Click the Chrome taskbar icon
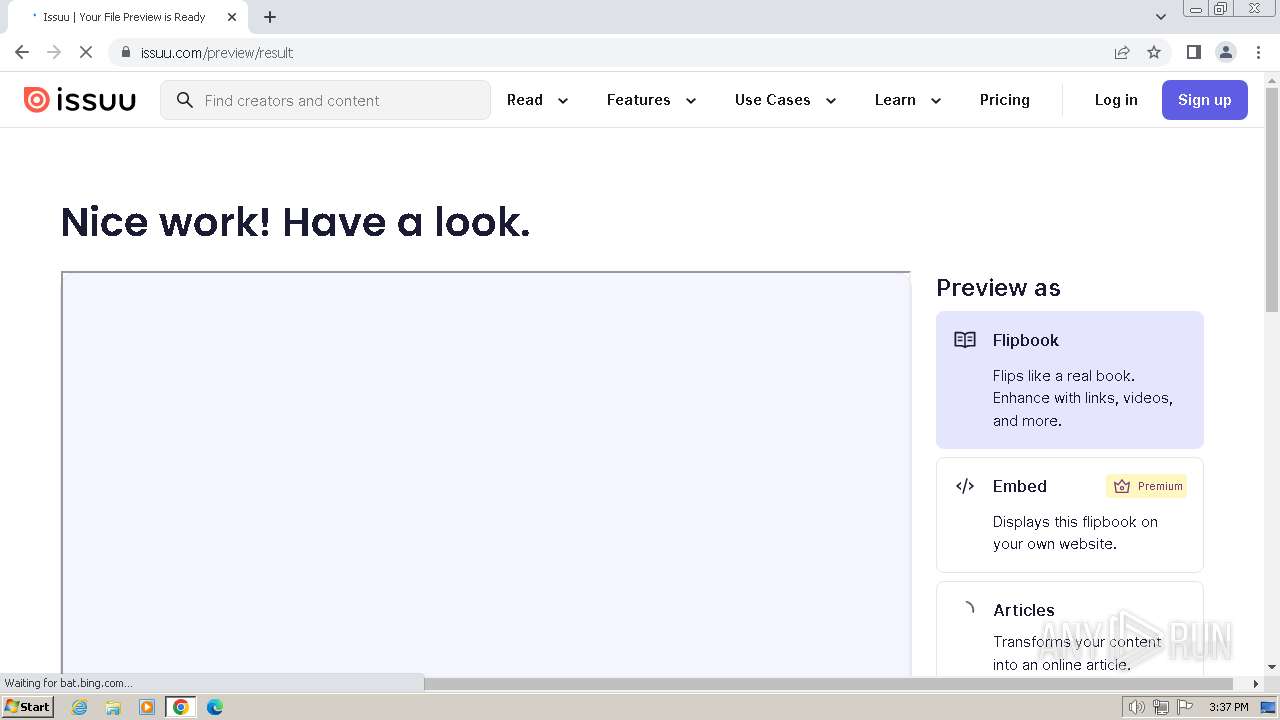 pyautogui.click(x=181, y=707)
